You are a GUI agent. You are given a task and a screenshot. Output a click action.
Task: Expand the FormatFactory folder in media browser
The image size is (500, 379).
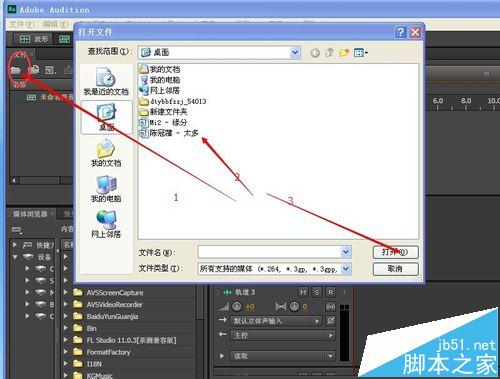coord(66,352)
